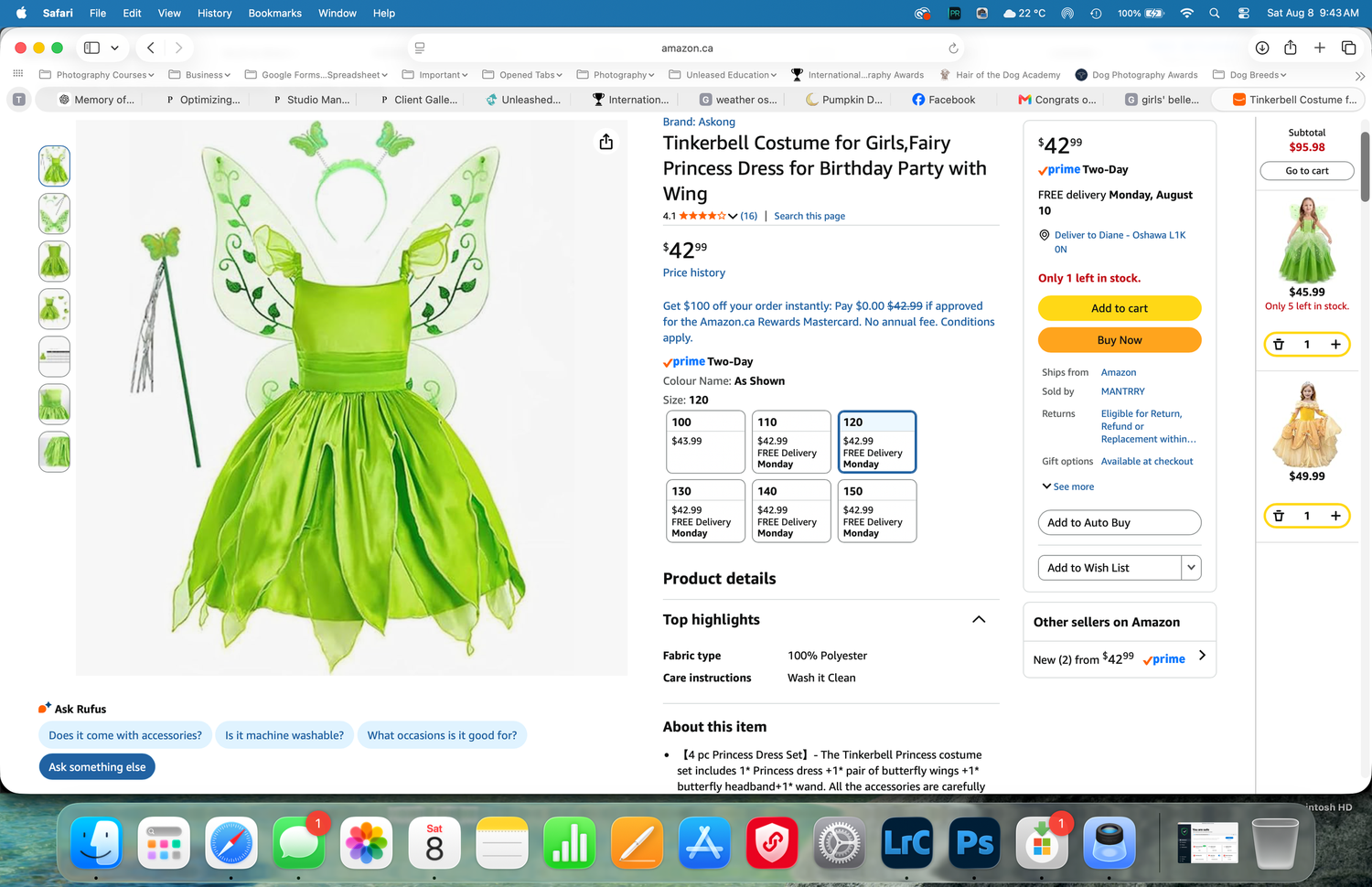Expand the rating breakdown chevron
Screen dimensions: 1372x887
(733, 217)
